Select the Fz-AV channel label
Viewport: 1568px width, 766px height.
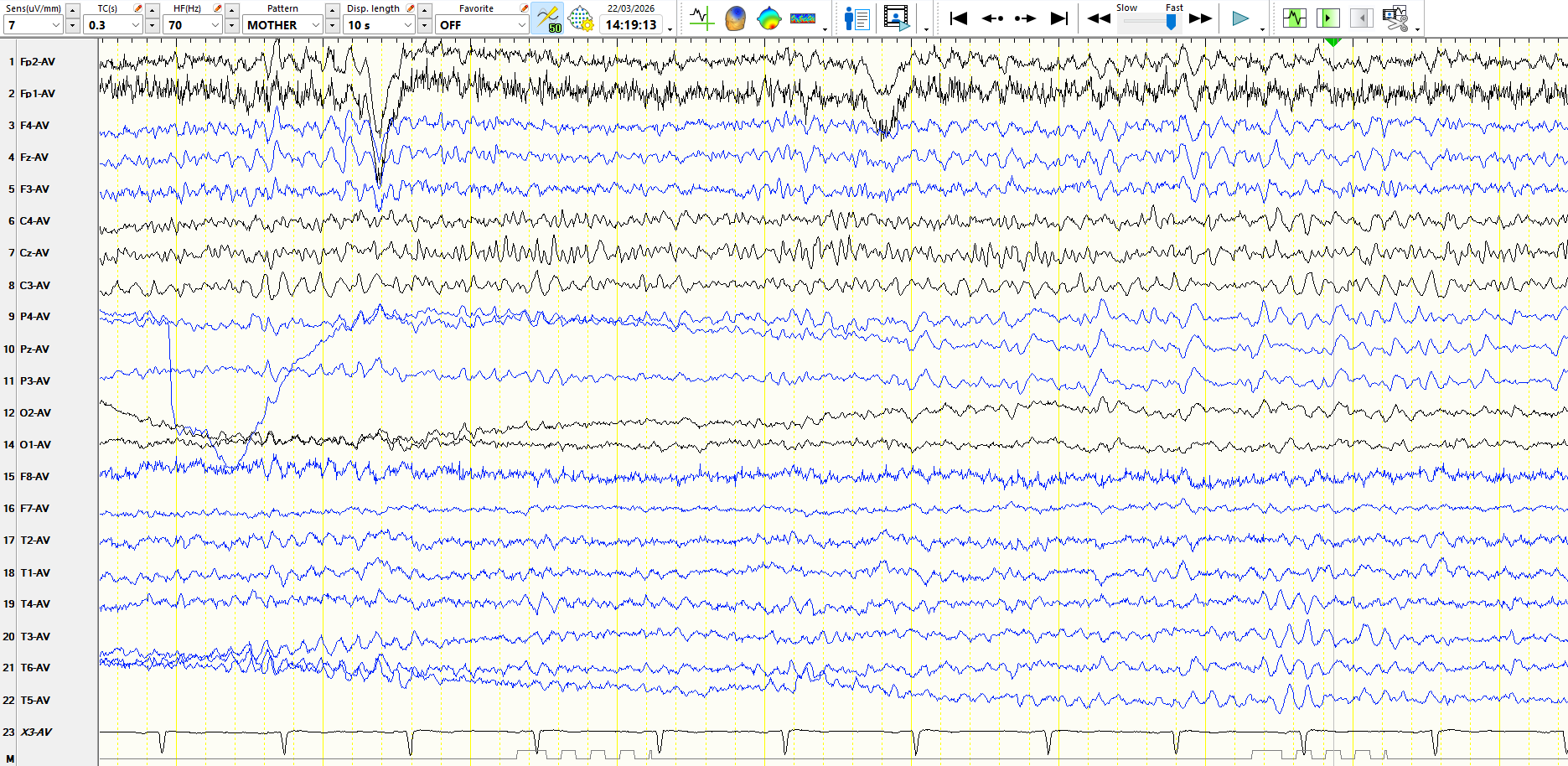click(x=34, y=158)
